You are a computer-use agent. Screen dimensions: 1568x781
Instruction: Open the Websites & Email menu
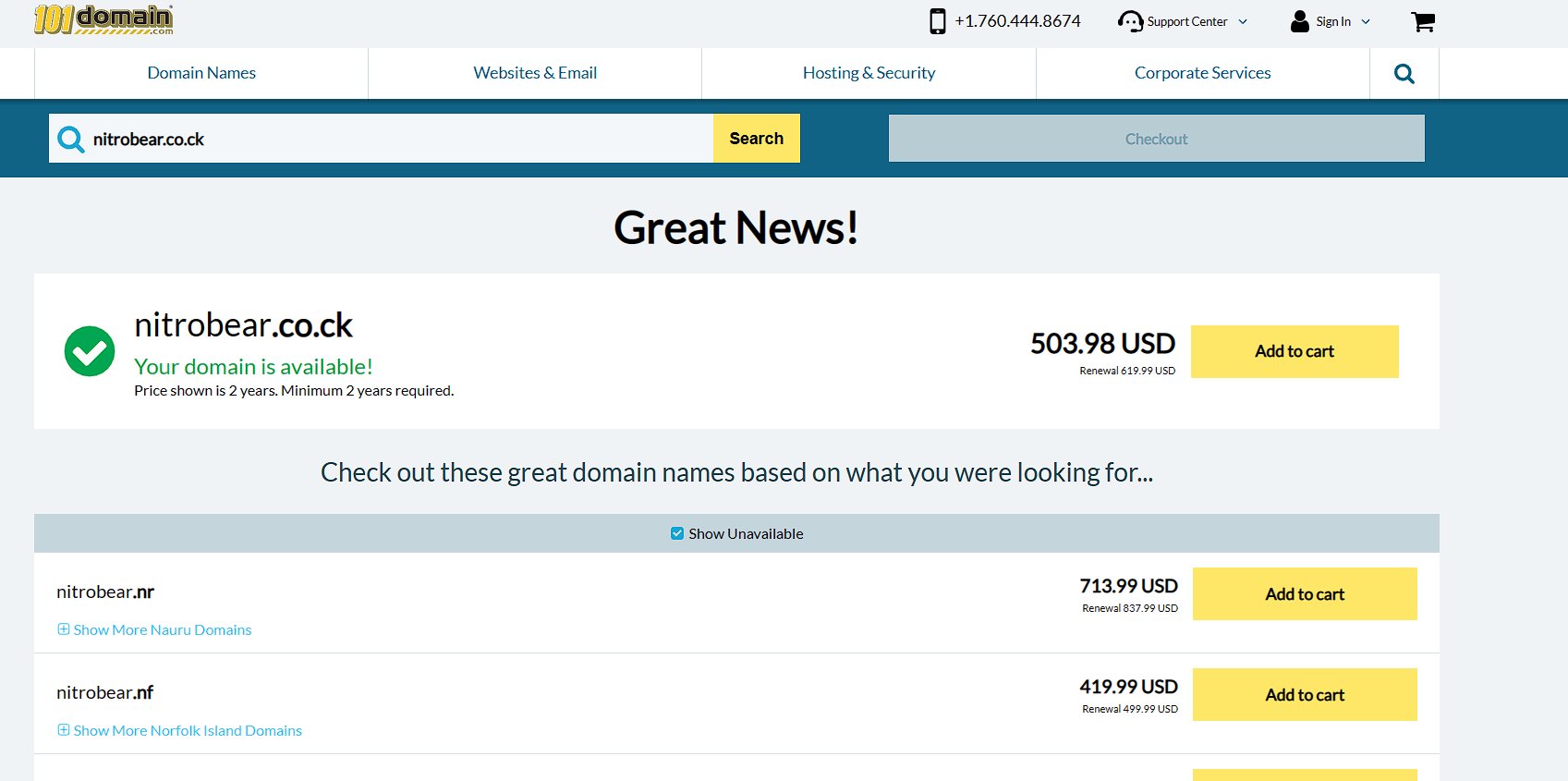(x=535, y=73)
